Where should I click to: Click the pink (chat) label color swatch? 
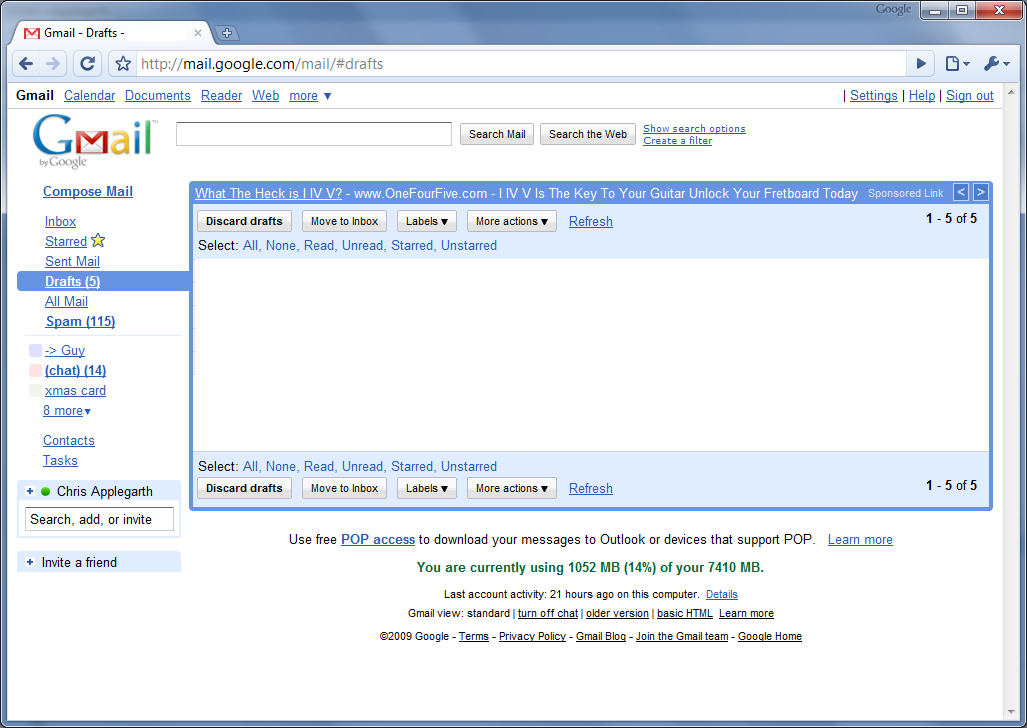(35, 371)
